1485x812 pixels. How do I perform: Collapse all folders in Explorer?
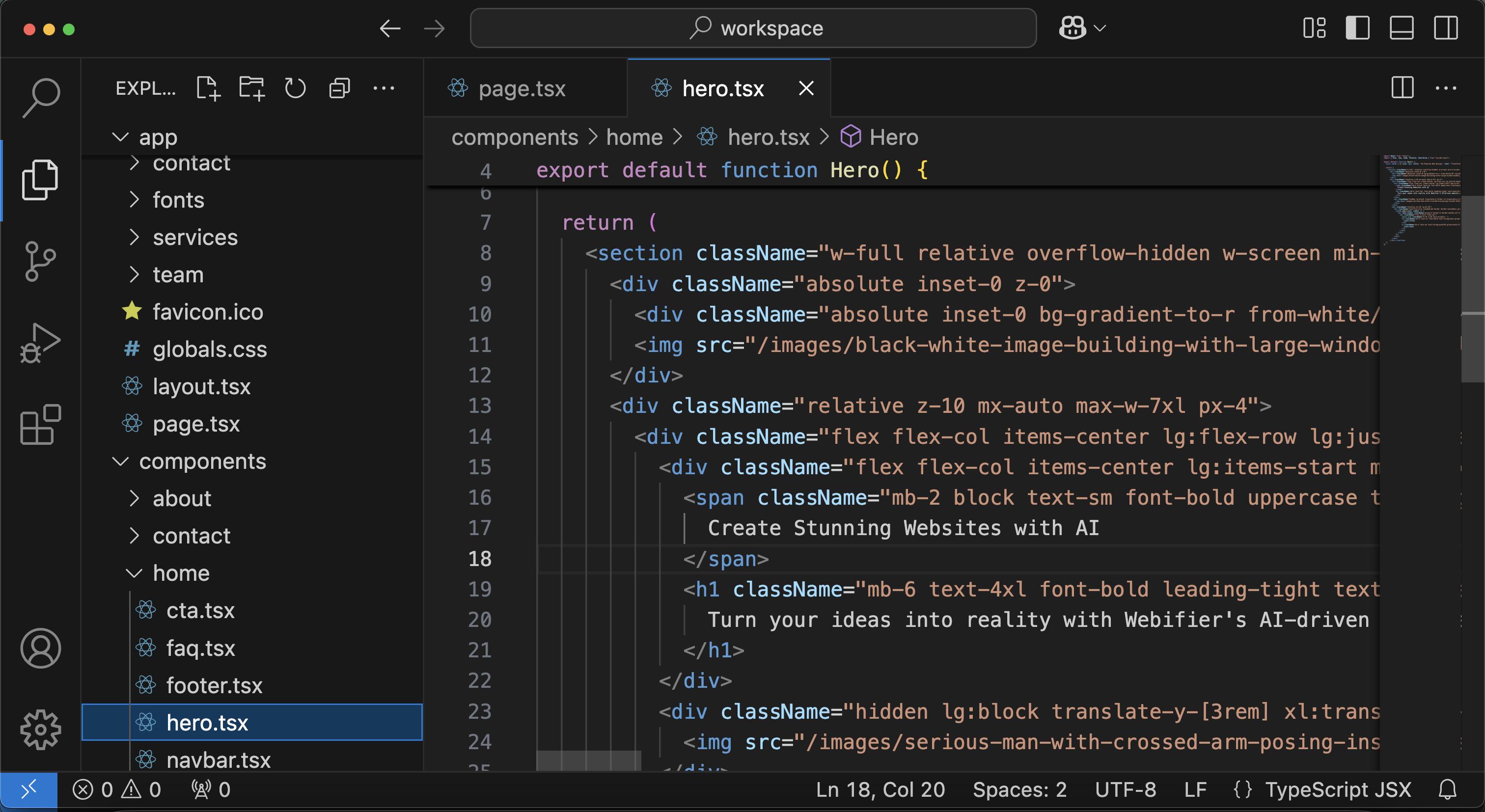[339, 89]
